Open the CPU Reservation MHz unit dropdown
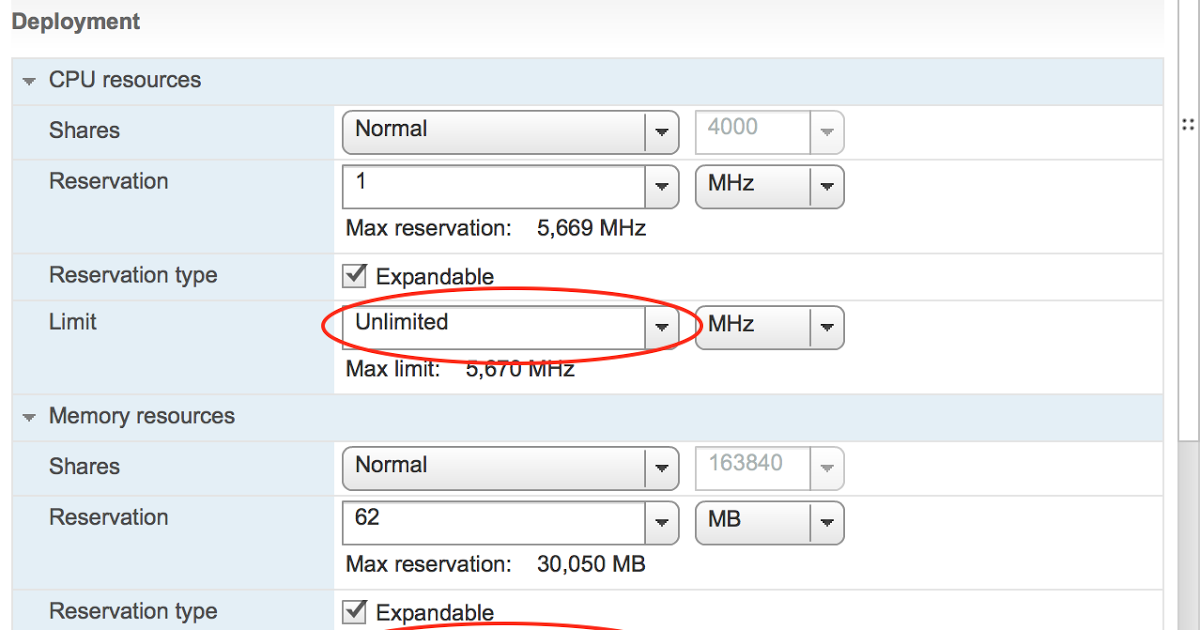Viewport: 1200px width, 630px height. (826, 186)
